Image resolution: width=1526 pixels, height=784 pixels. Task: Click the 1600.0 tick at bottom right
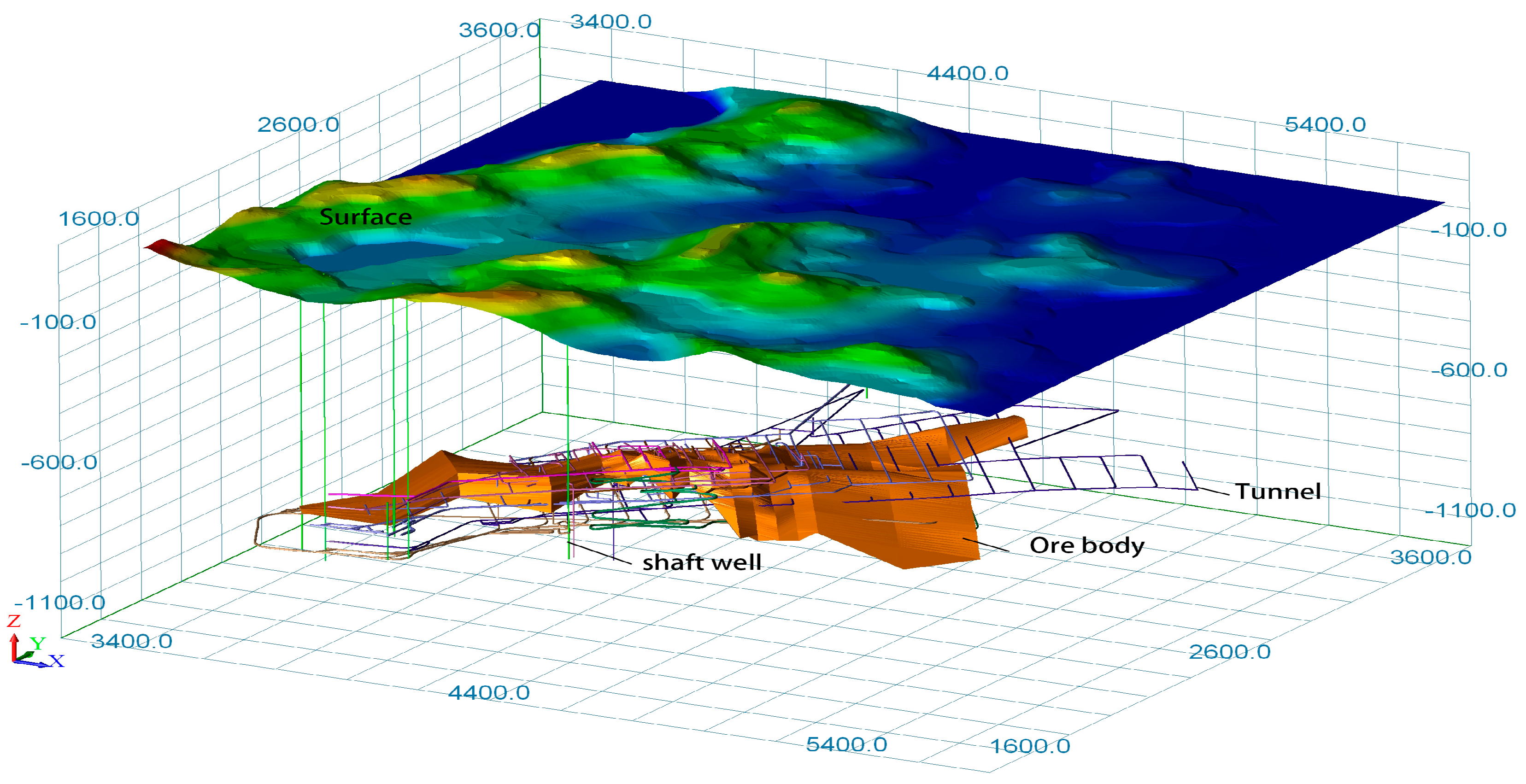click(1030, 747)
